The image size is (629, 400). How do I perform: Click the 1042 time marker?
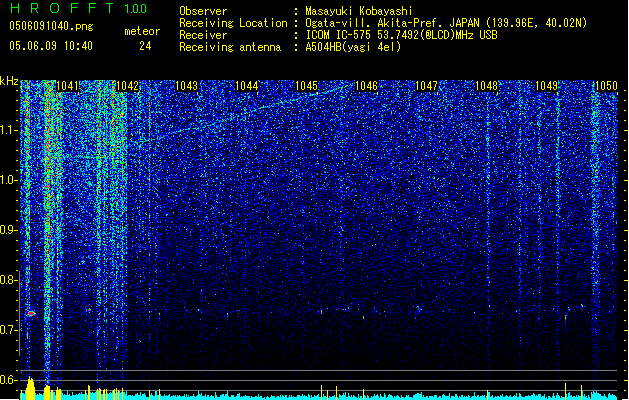(x=127, y=86)
